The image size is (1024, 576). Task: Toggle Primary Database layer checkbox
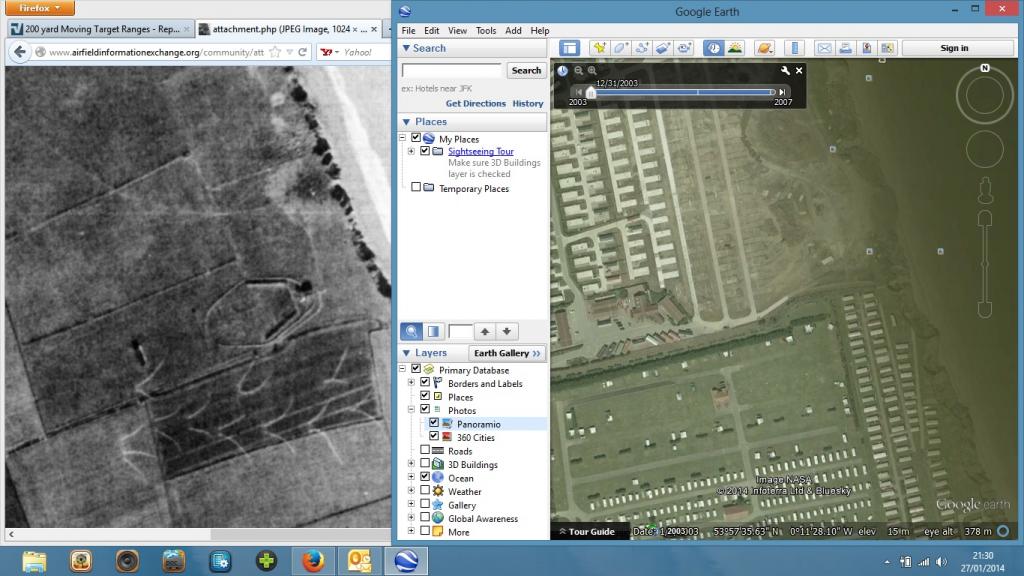[416, 369]
